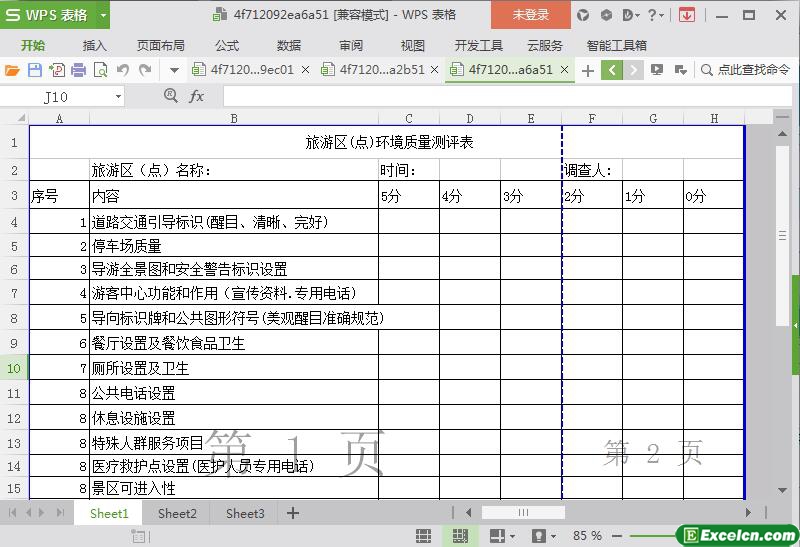Click the horizontal scrollbar thumb
Viewport: 800px width, 547px height.
(x=523, y=512)
